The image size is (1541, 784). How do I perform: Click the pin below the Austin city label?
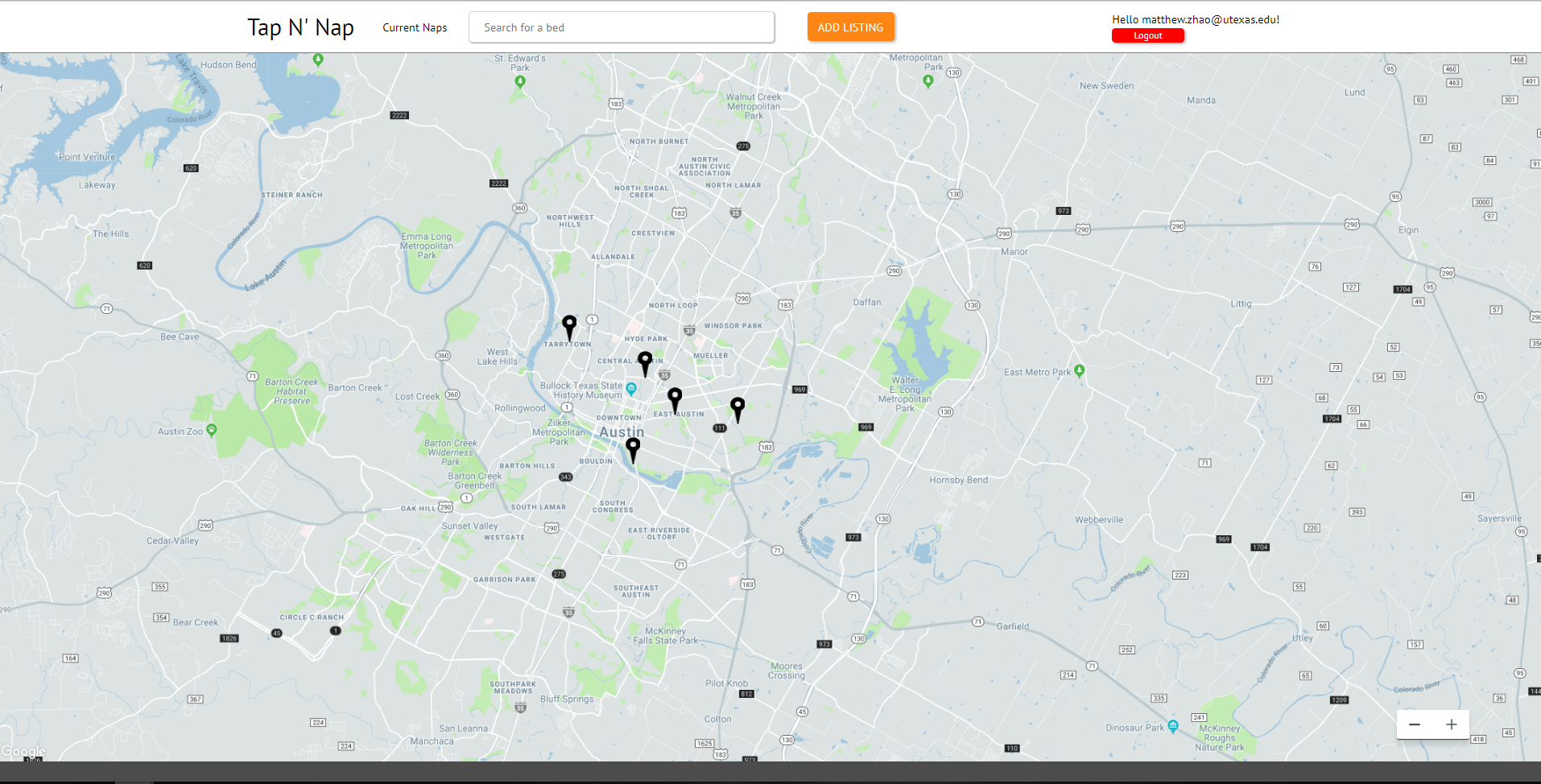633,450
